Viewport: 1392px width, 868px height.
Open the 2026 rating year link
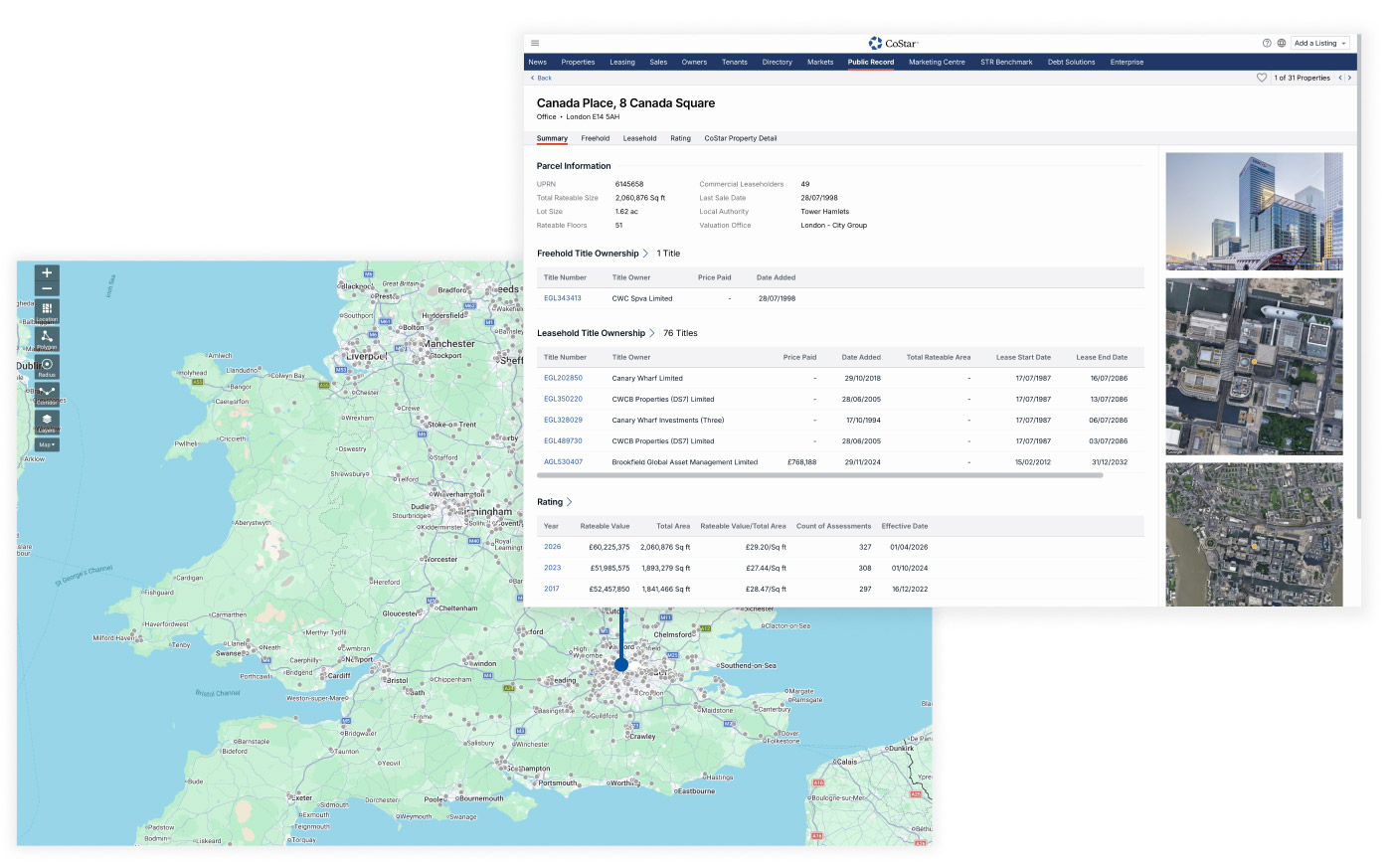553,547
